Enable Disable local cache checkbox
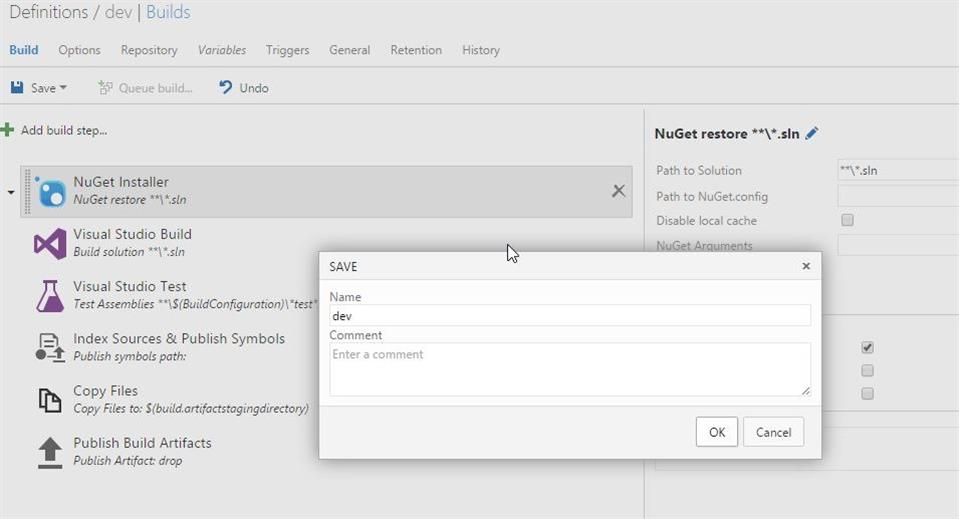Screen dimensions: 959x519 (x=847, y=220)
